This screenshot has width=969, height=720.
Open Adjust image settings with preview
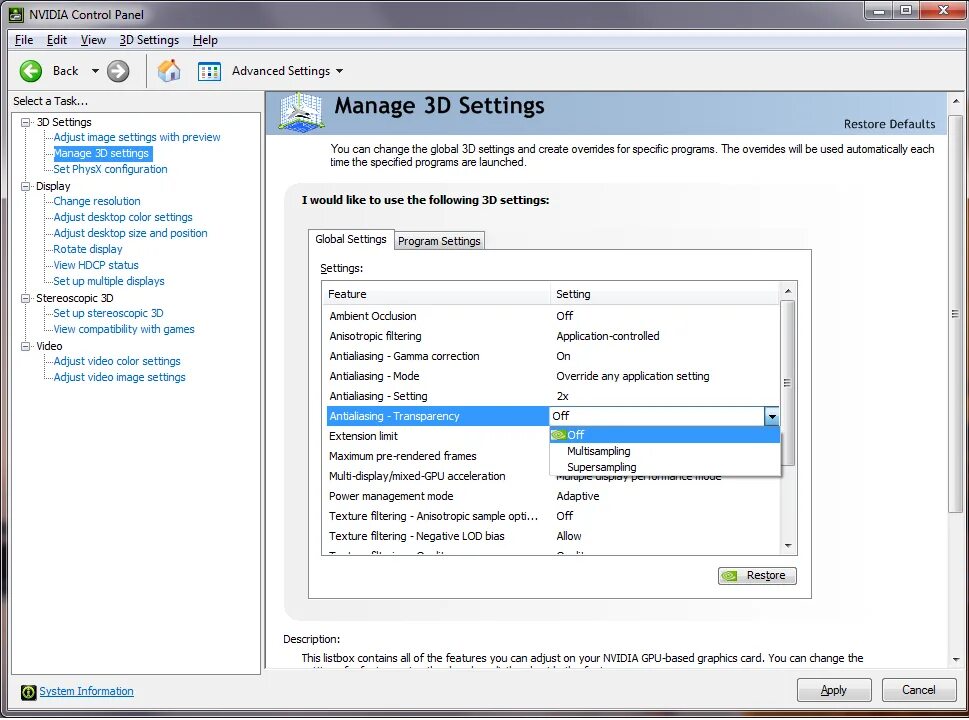137,137
